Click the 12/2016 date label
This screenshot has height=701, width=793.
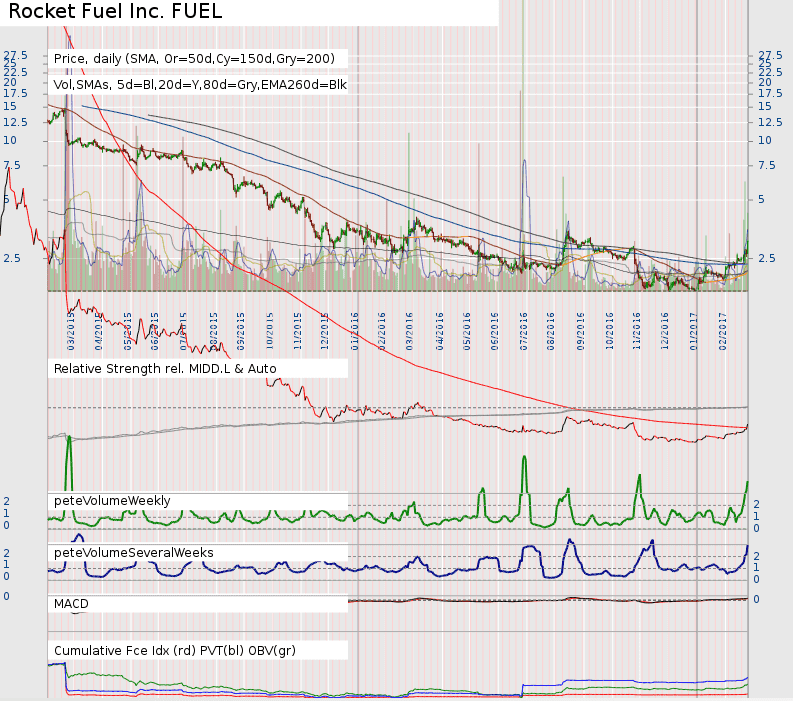click(x=665, y=331)
